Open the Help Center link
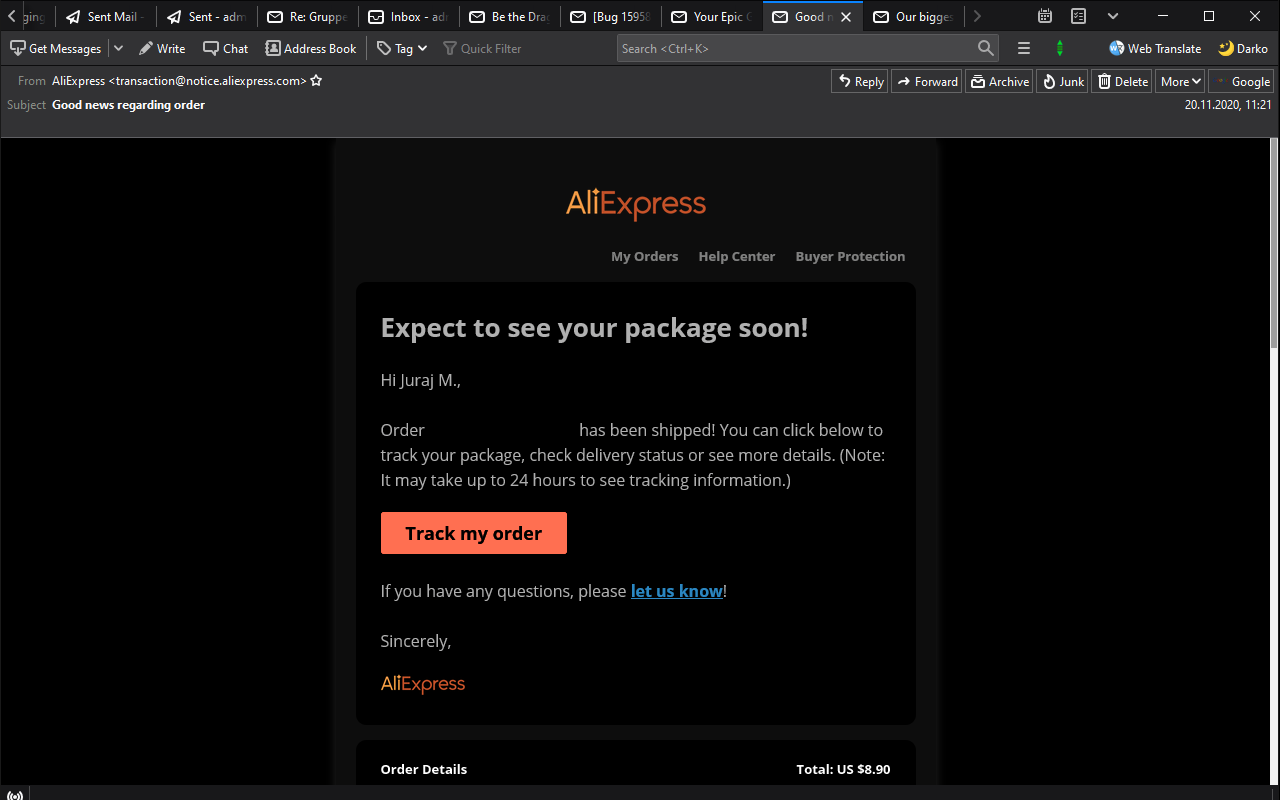The height and width of the screenshot is (800, 1280). click(737, 257)
